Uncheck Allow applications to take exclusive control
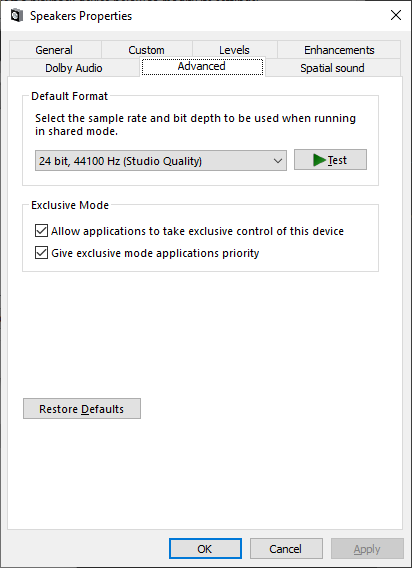Image resolution: width=412 pixels, height=568 pixels. (x=41, y=231)
